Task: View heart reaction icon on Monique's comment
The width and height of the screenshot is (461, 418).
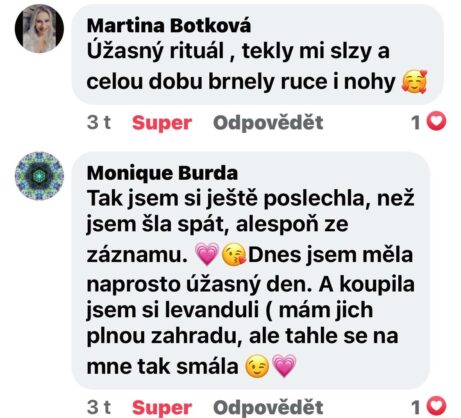Action: click(x=436, y=406)
